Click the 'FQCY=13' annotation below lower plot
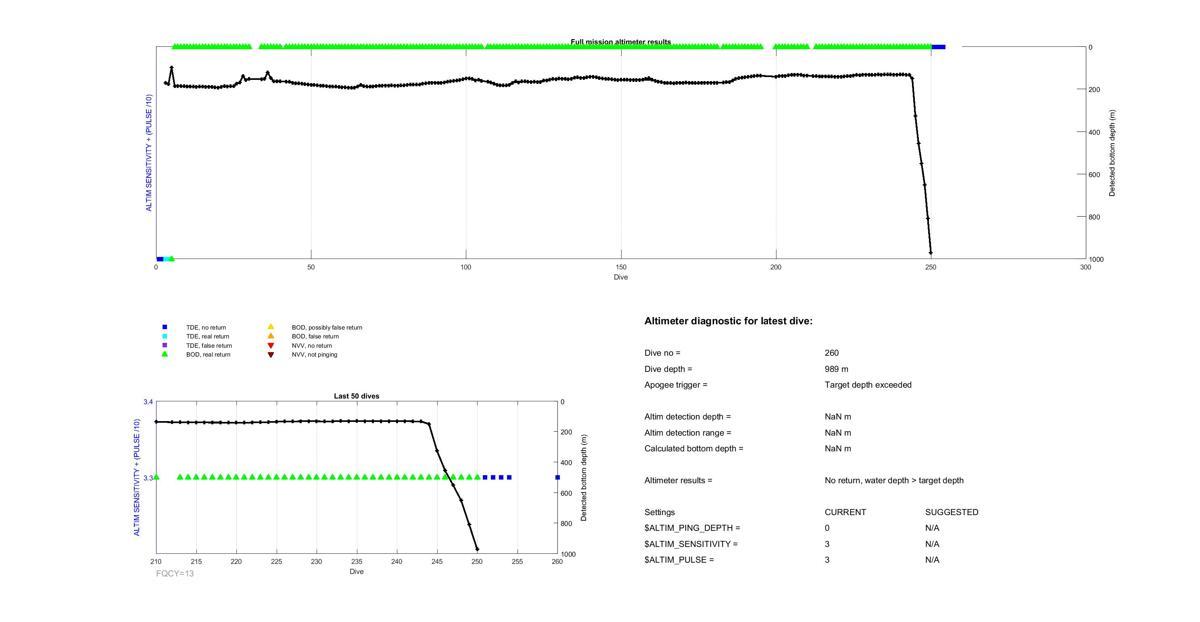Image resolution: width=1200 pixels, height=622 pixels. 175,574
